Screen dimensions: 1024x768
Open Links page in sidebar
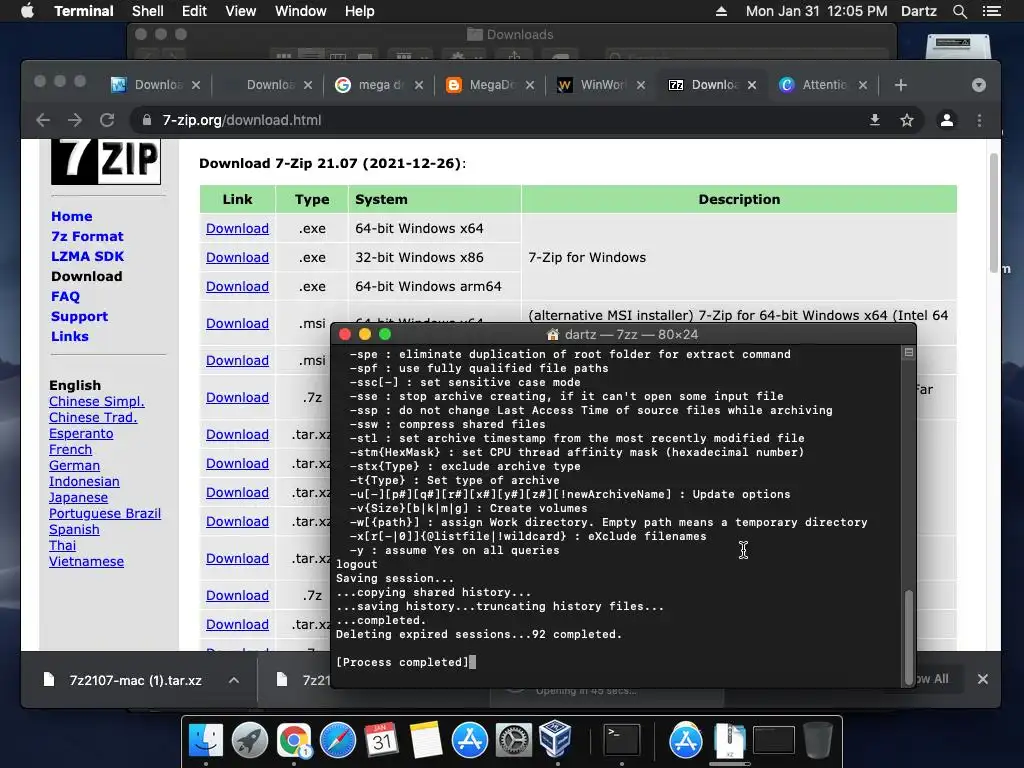(x=70, y=336)
